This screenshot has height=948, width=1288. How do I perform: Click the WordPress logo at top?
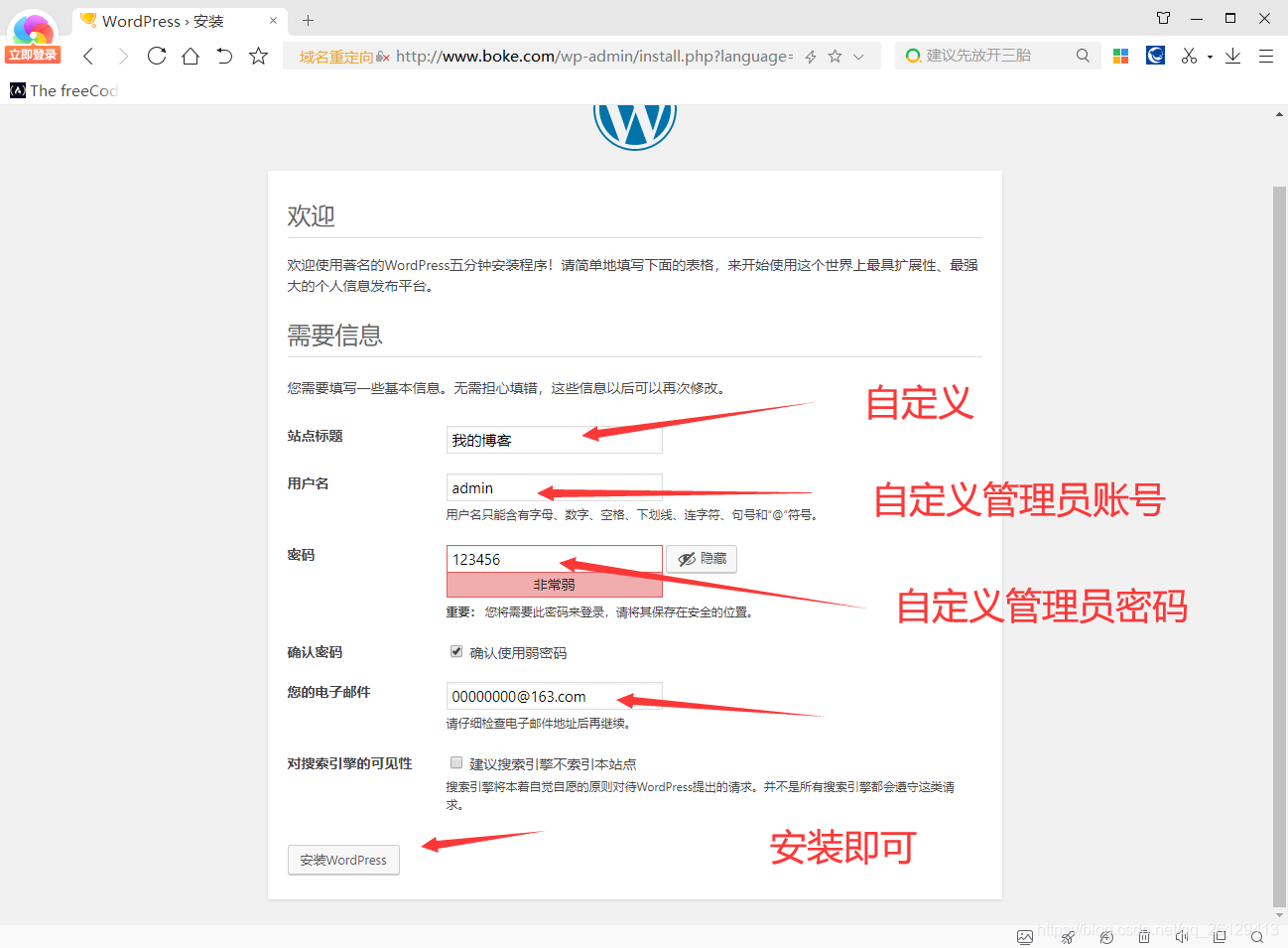[635, 127]
